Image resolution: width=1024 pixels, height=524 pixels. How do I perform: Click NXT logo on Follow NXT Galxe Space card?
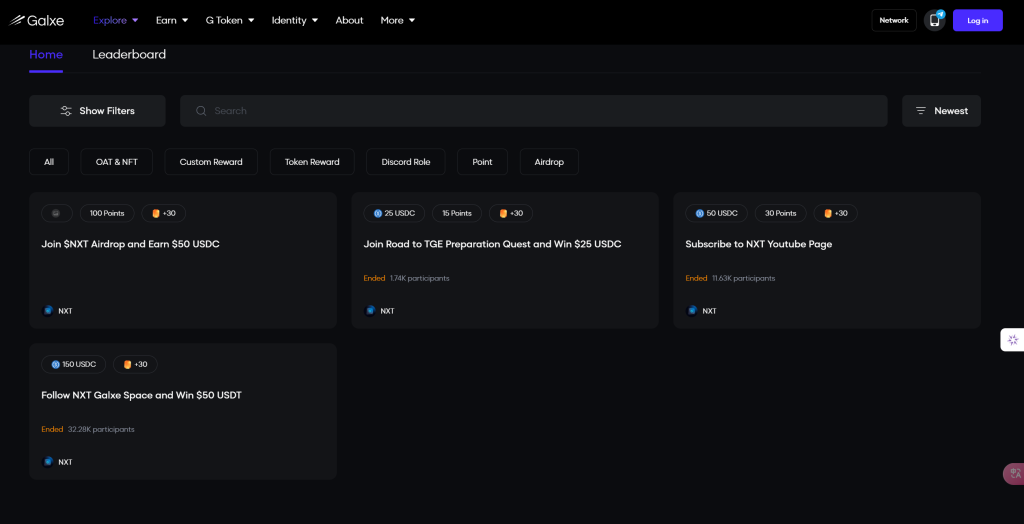48,462
